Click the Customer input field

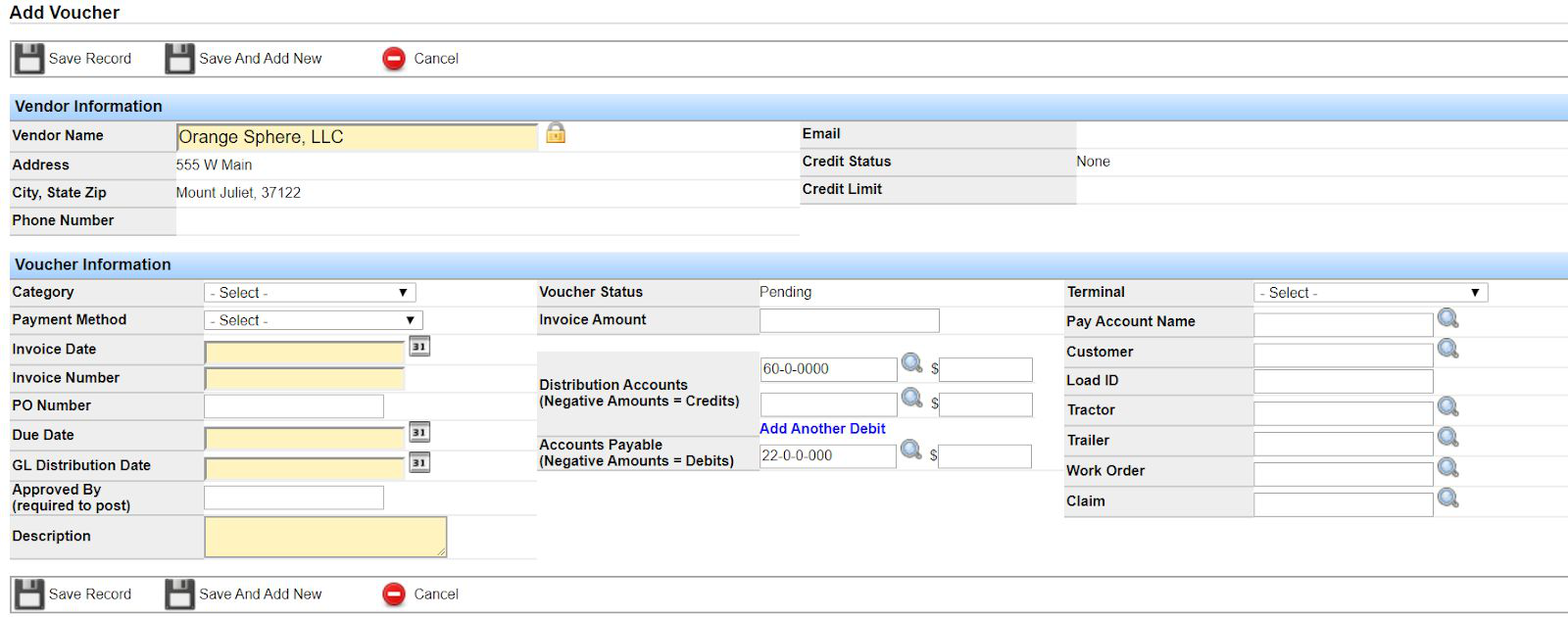point(1344,355)
